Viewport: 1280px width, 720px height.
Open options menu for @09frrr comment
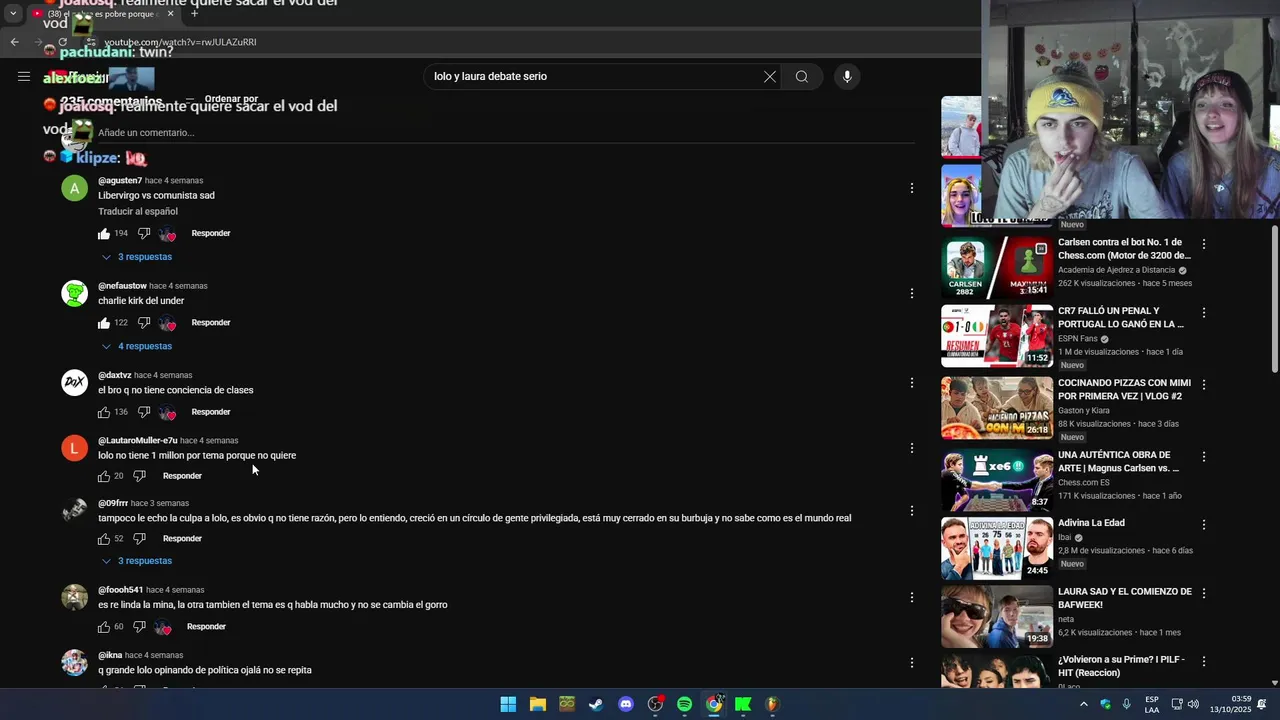point(911,511)
